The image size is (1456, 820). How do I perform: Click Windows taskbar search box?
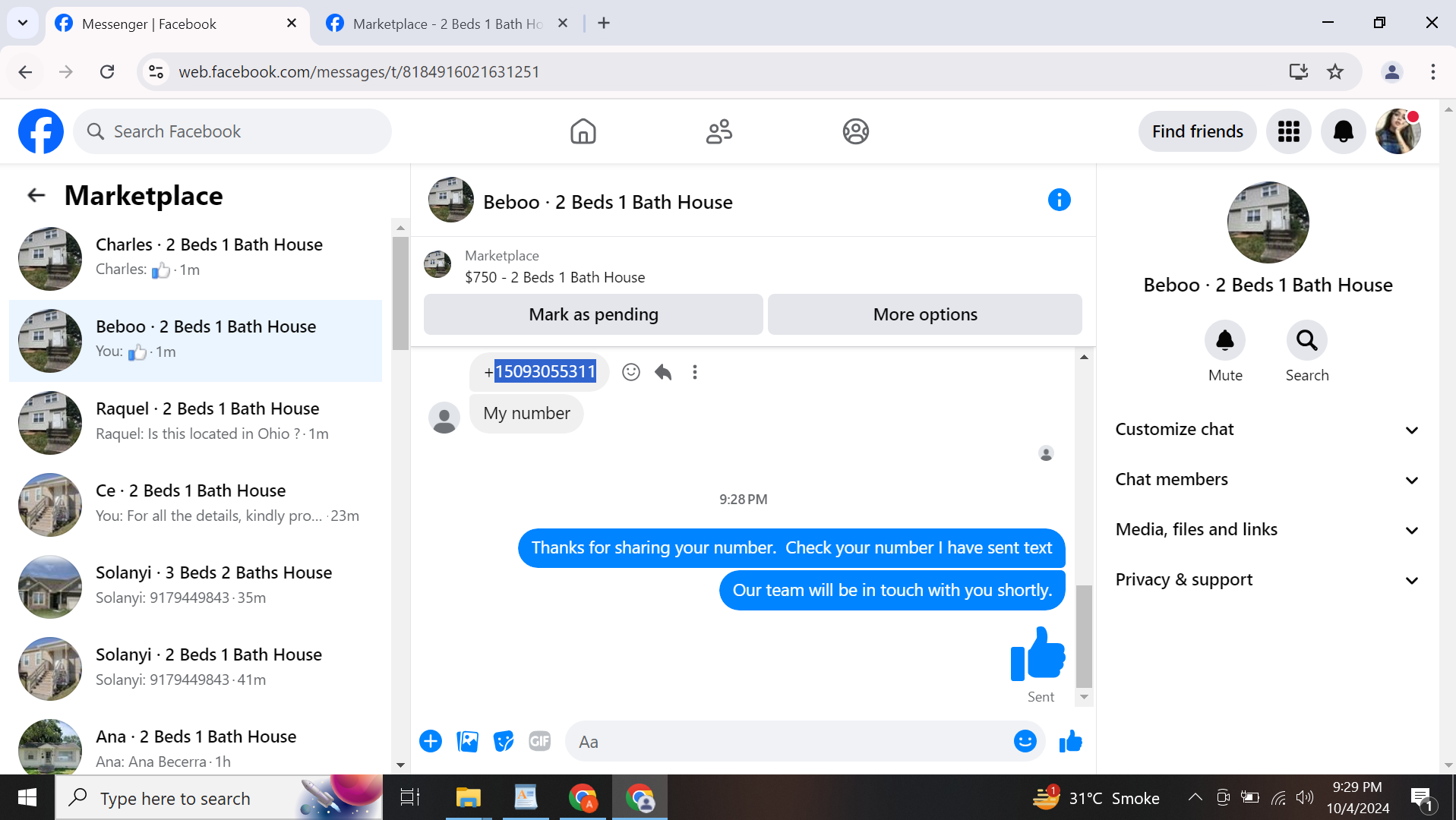tap(219, 797)
